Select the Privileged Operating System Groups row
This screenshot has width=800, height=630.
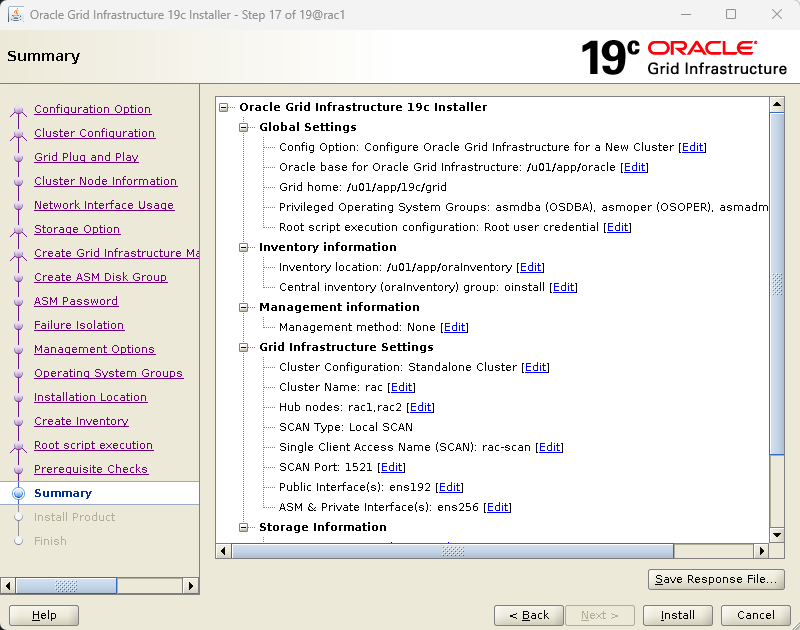tap(523, 207)
